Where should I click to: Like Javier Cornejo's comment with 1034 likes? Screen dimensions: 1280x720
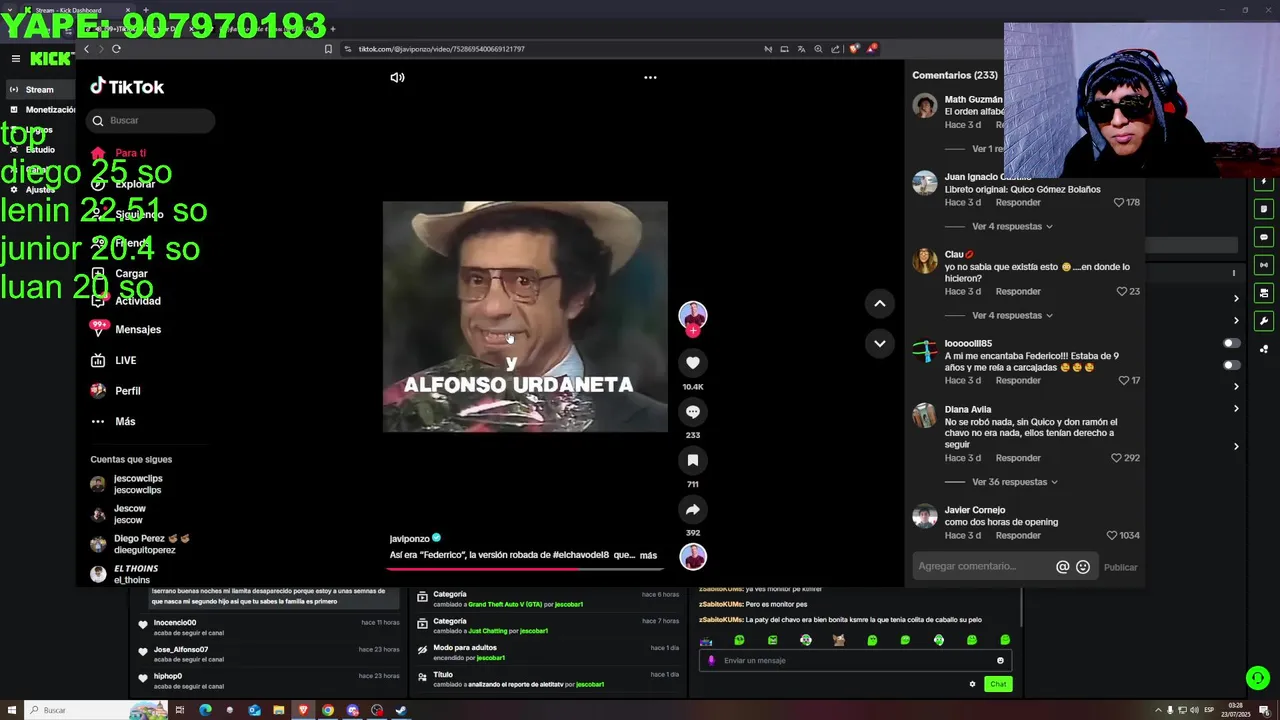(1112, 535)
